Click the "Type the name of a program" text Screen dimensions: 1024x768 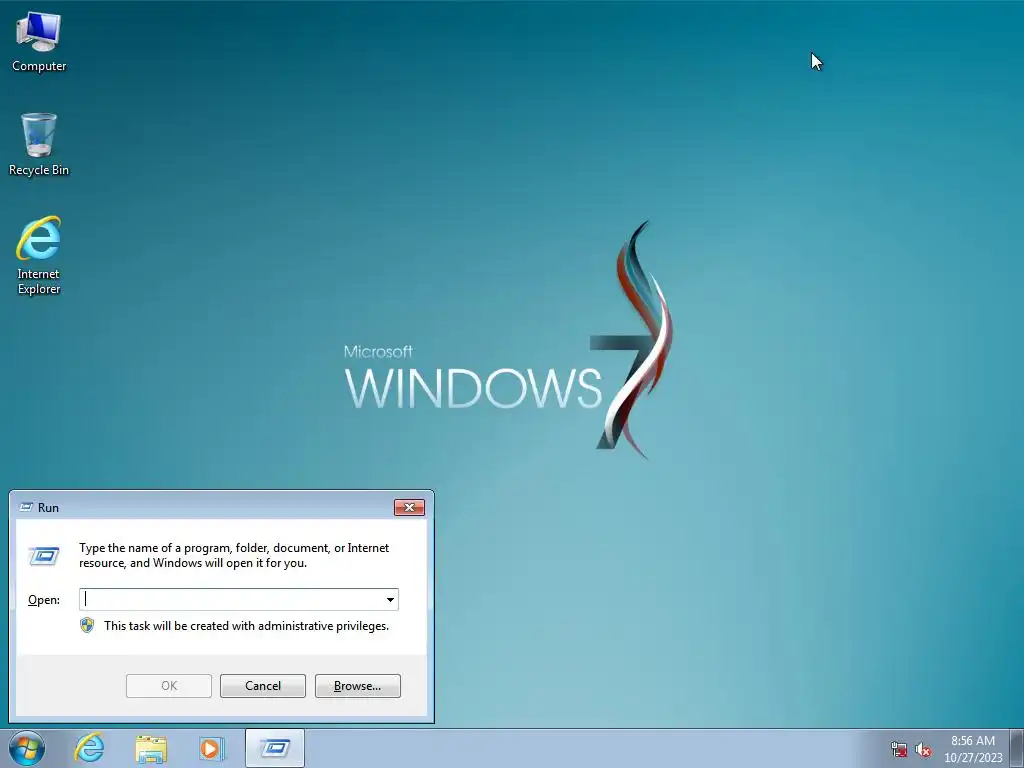click(x=234, y=555)
